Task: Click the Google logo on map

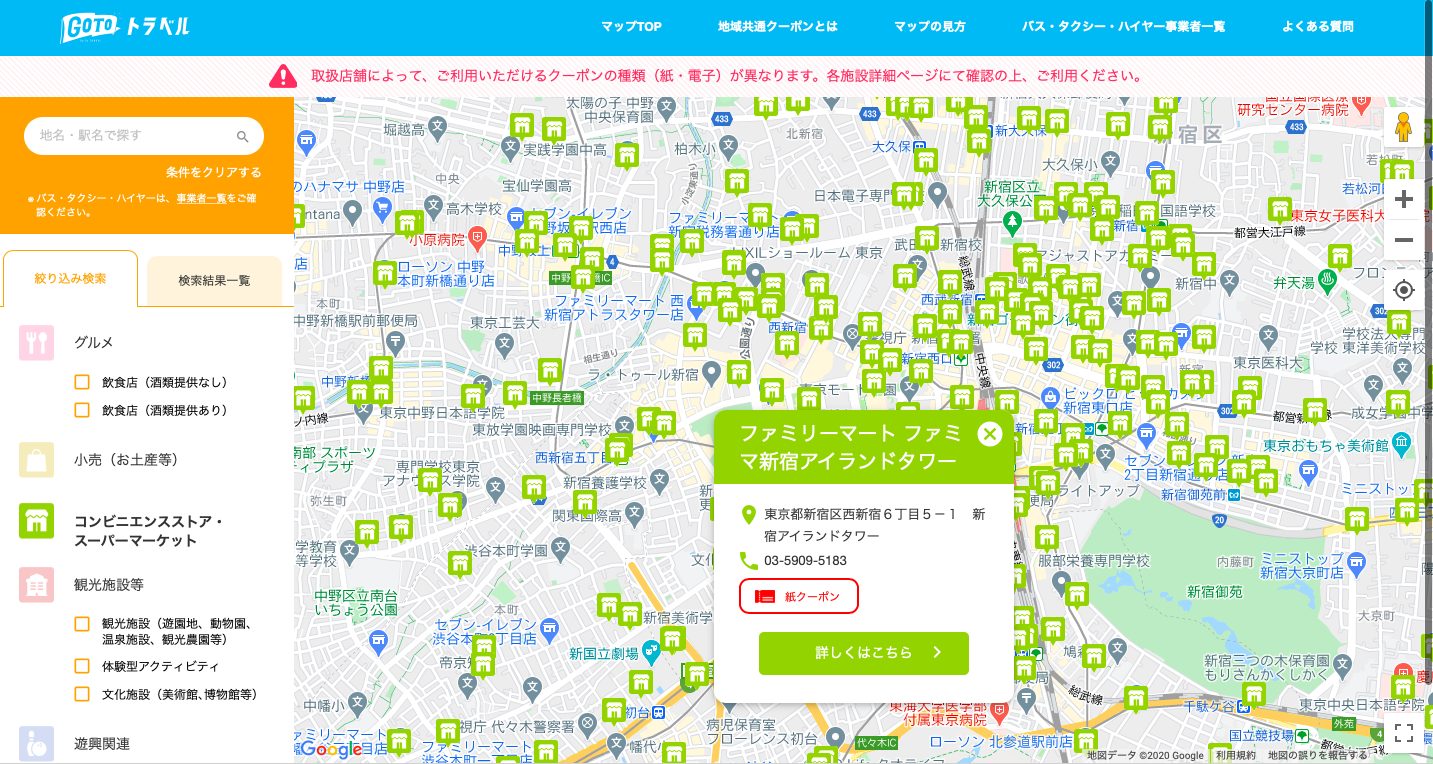Action: click(x=331, y=749)
